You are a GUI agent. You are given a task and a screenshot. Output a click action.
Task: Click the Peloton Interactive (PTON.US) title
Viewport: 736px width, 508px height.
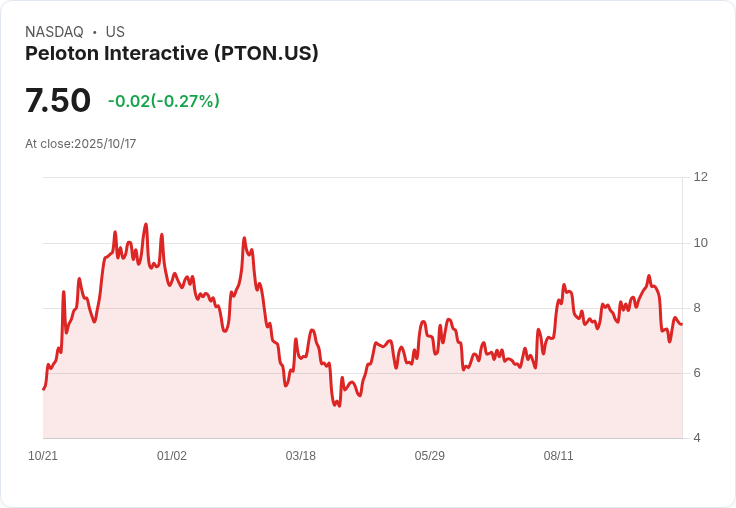click(x=171, y=54)
